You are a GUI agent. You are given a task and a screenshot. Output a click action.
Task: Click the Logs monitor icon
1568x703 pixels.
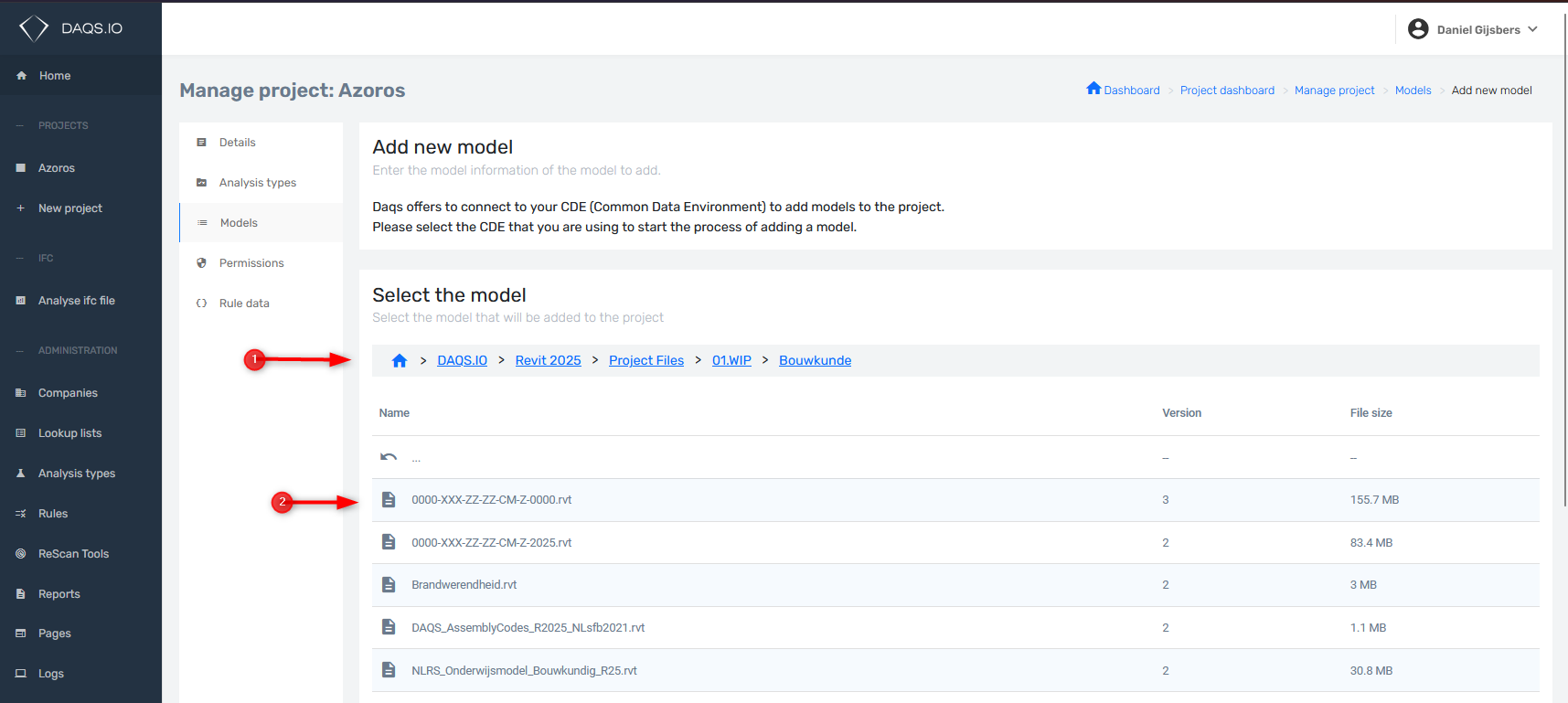point(21,674)
